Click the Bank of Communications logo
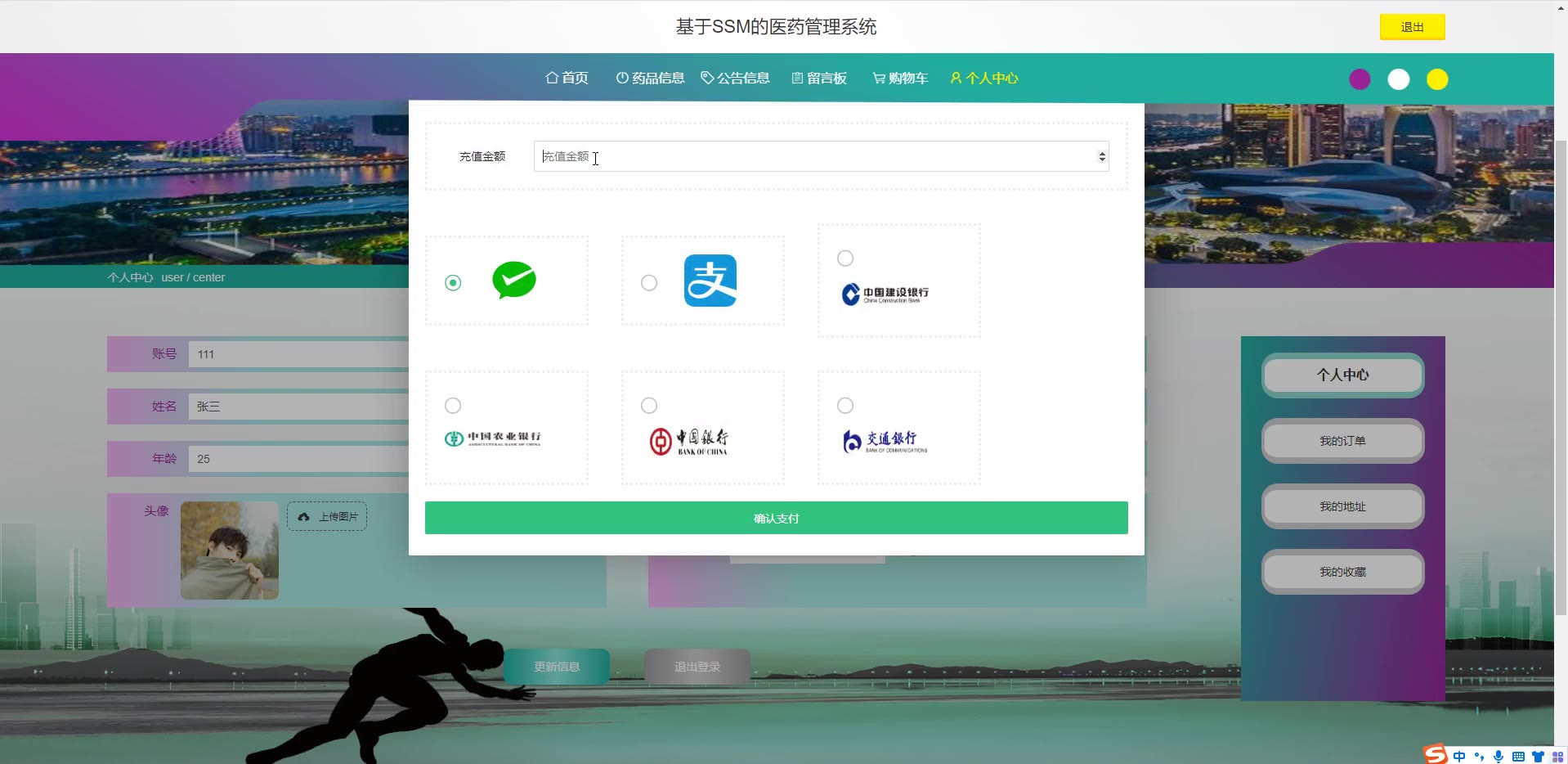Screen dimensions: 1568x764 (885, 442)
